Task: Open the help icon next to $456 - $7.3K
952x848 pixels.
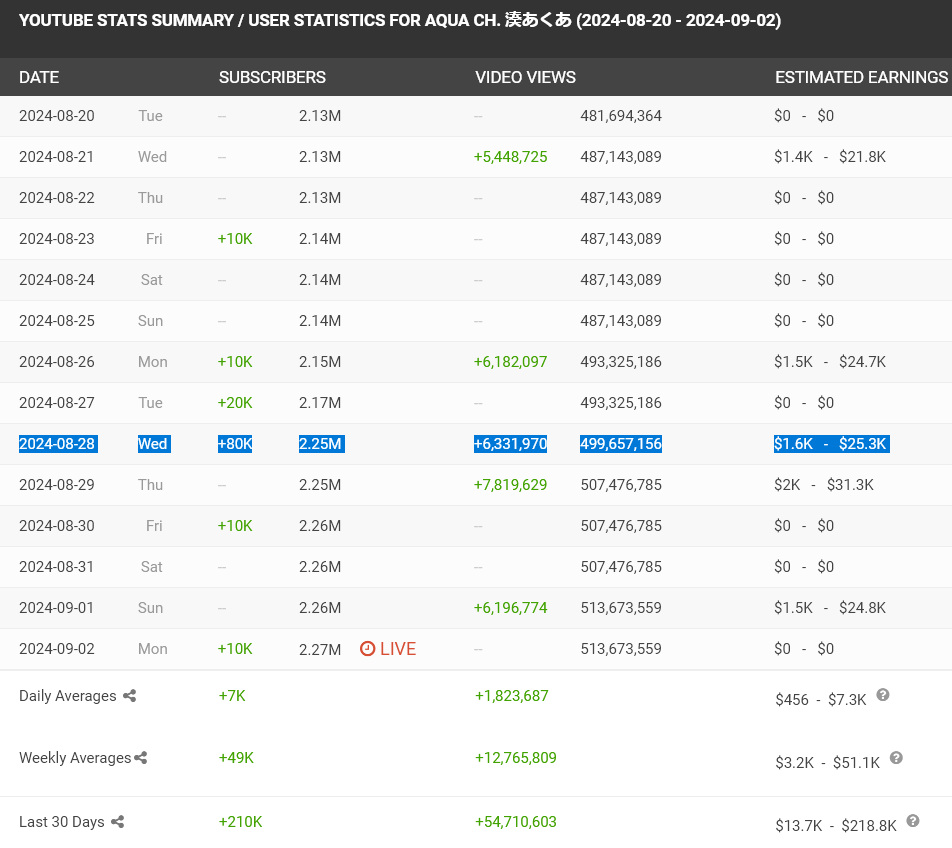Action: click(883, 695)
